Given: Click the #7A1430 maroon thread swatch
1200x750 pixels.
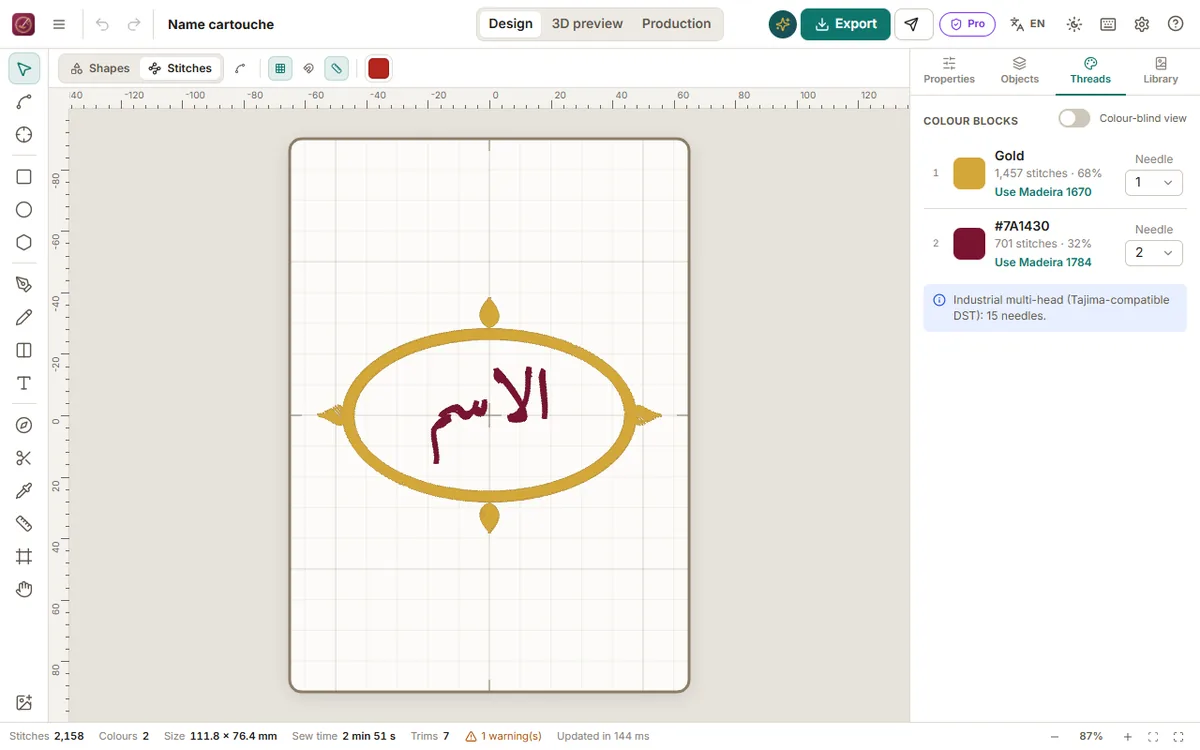Looking at the screenshot, I should tap(969, 243).
